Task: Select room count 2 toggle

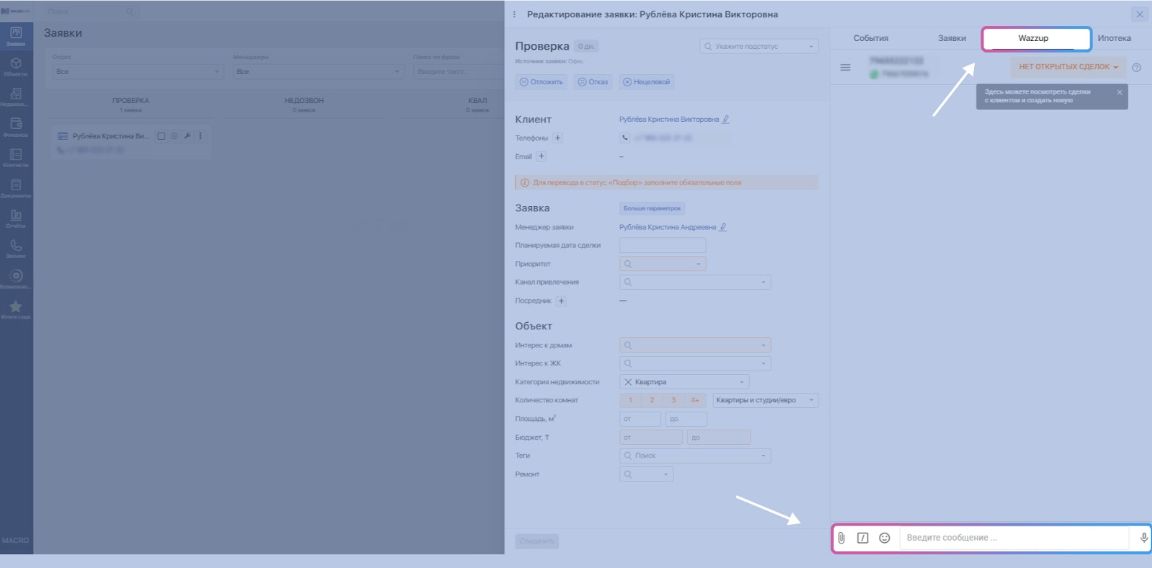Action: pyautogui.click(x=652, y=400)
